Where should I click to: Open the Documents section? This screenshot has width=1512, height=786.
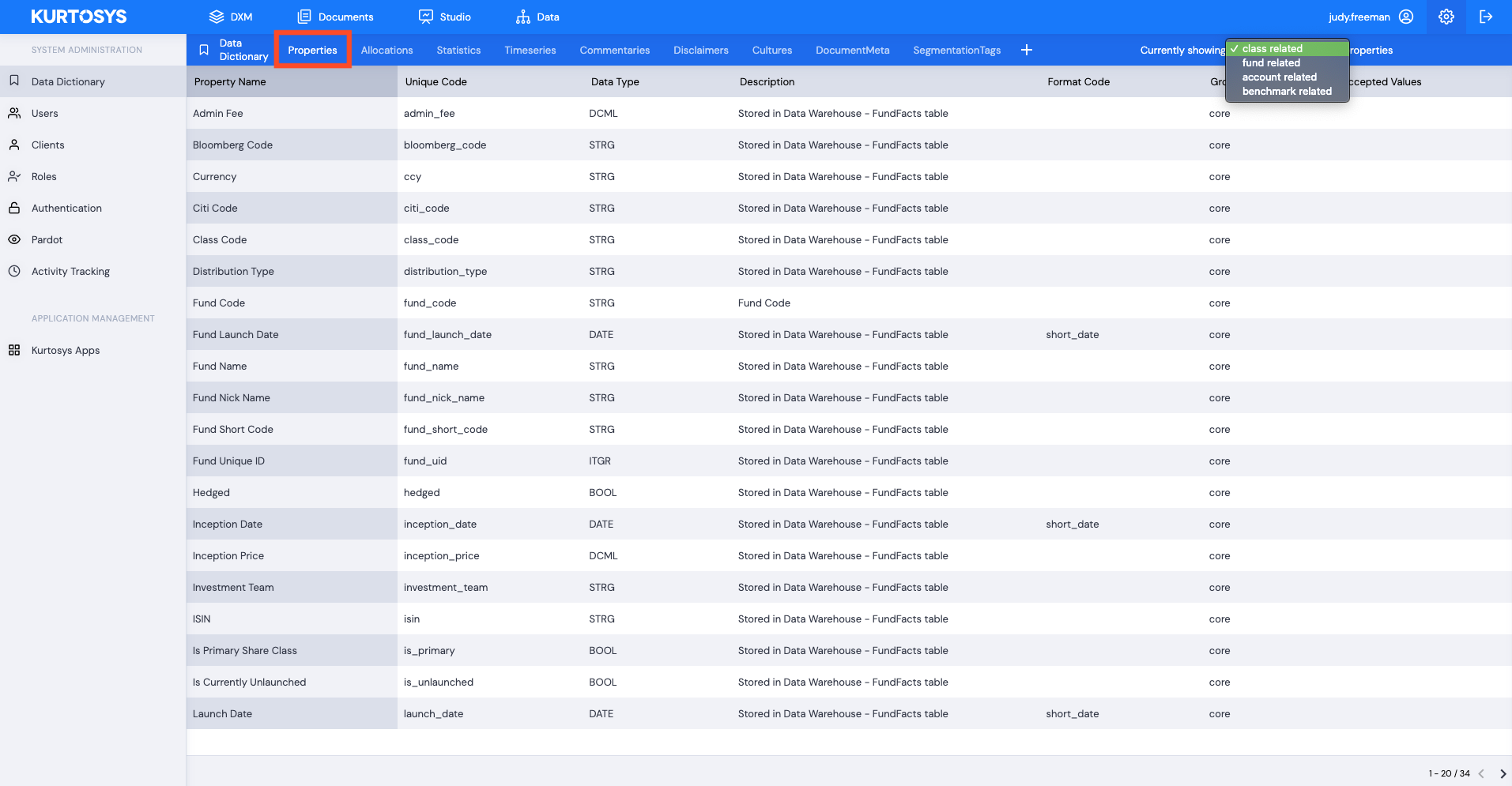[335, 16]
